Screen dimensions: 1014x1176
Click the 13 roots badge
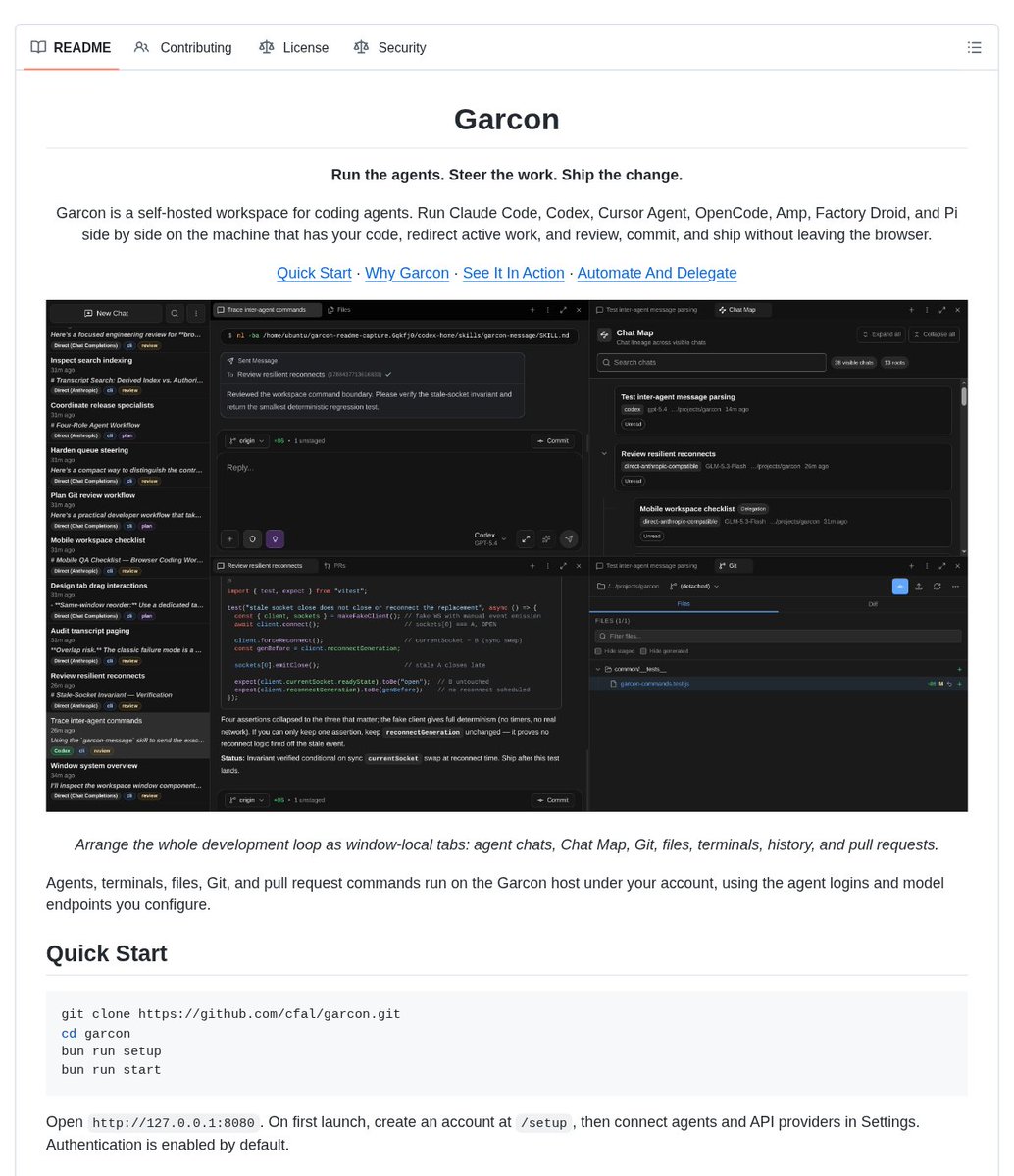894,362
